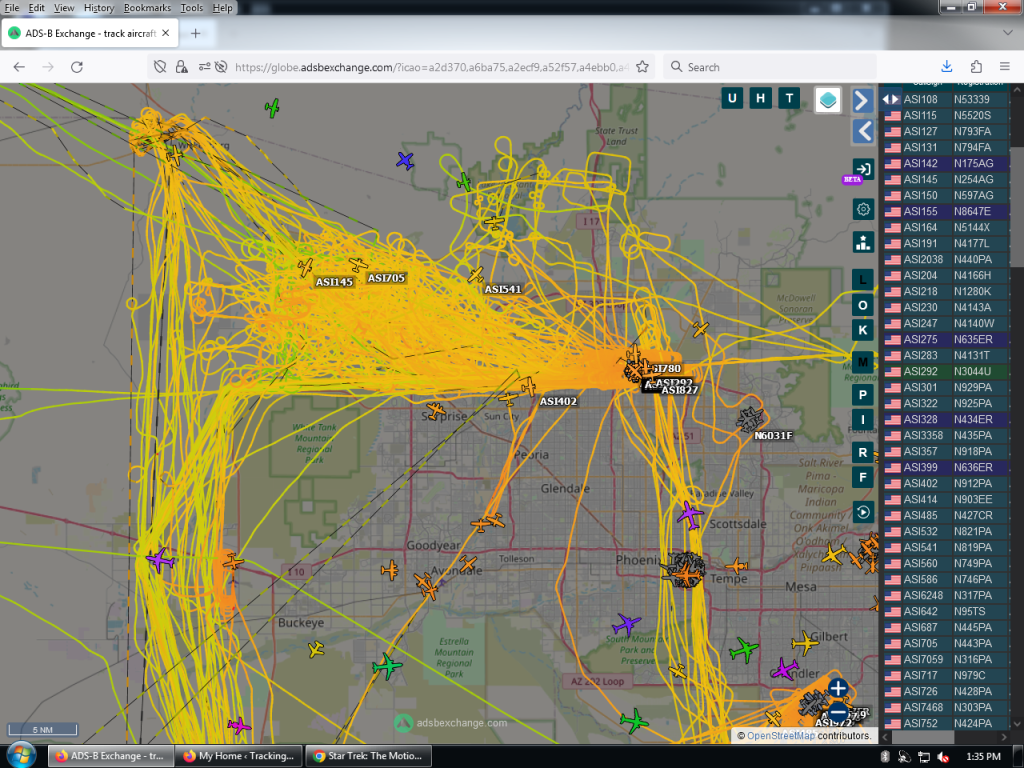Click the replay history clock icon

[863, 512]
